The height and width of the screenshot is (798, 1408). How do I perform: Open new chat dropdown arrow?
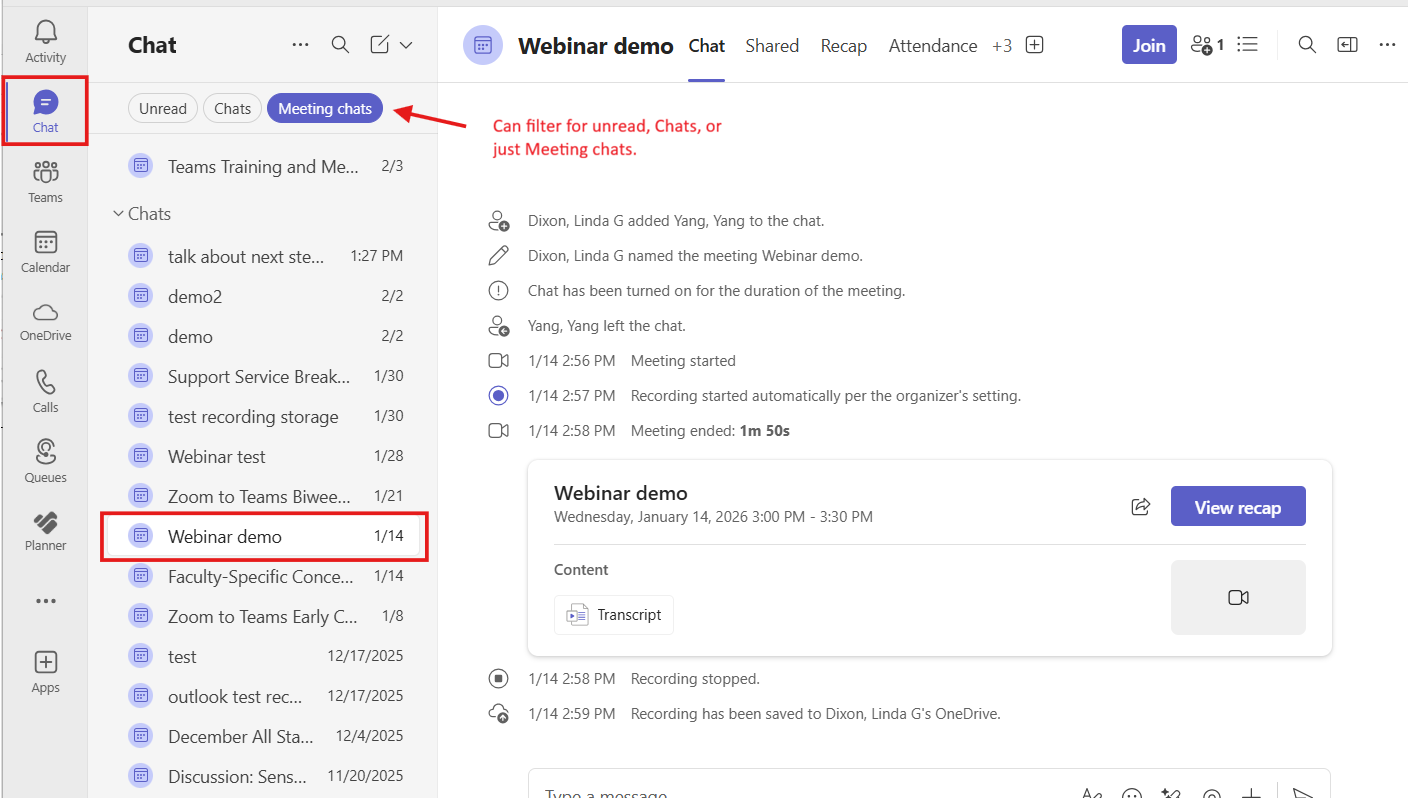coord(406,45)
